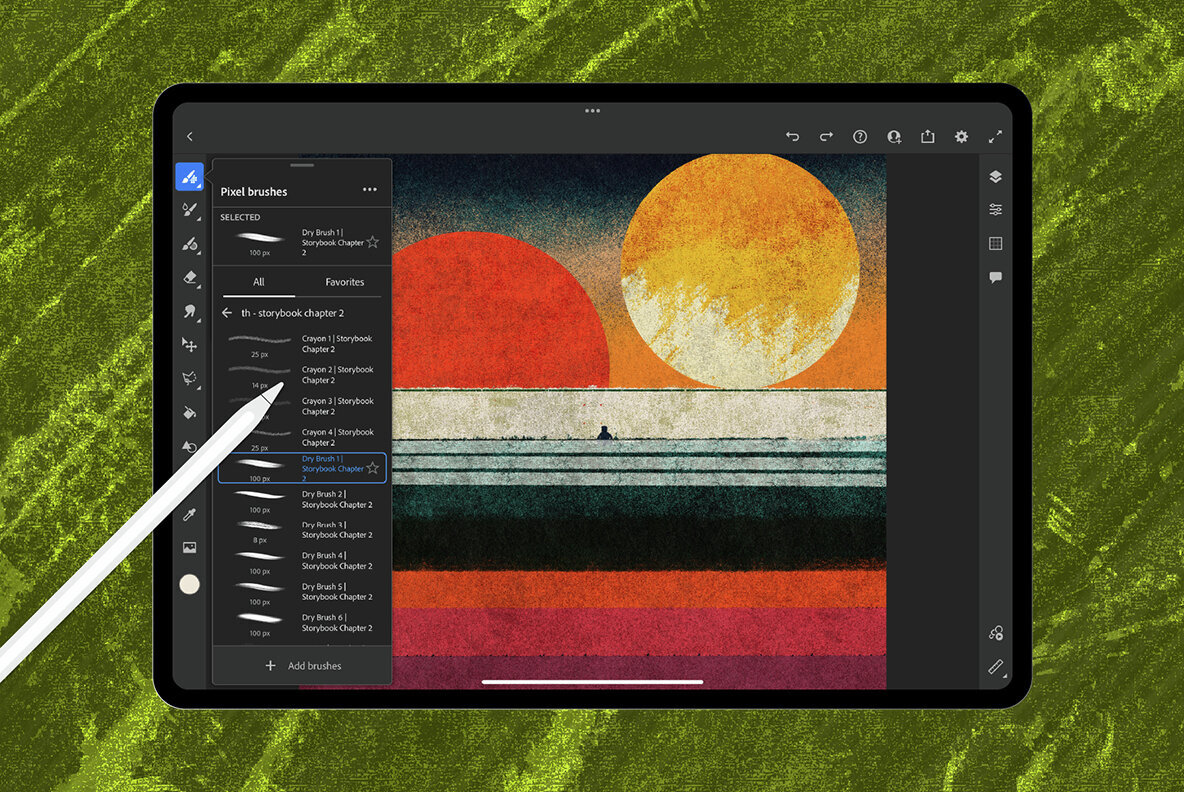Activate the Move and transform tool

tap(190, 345)
